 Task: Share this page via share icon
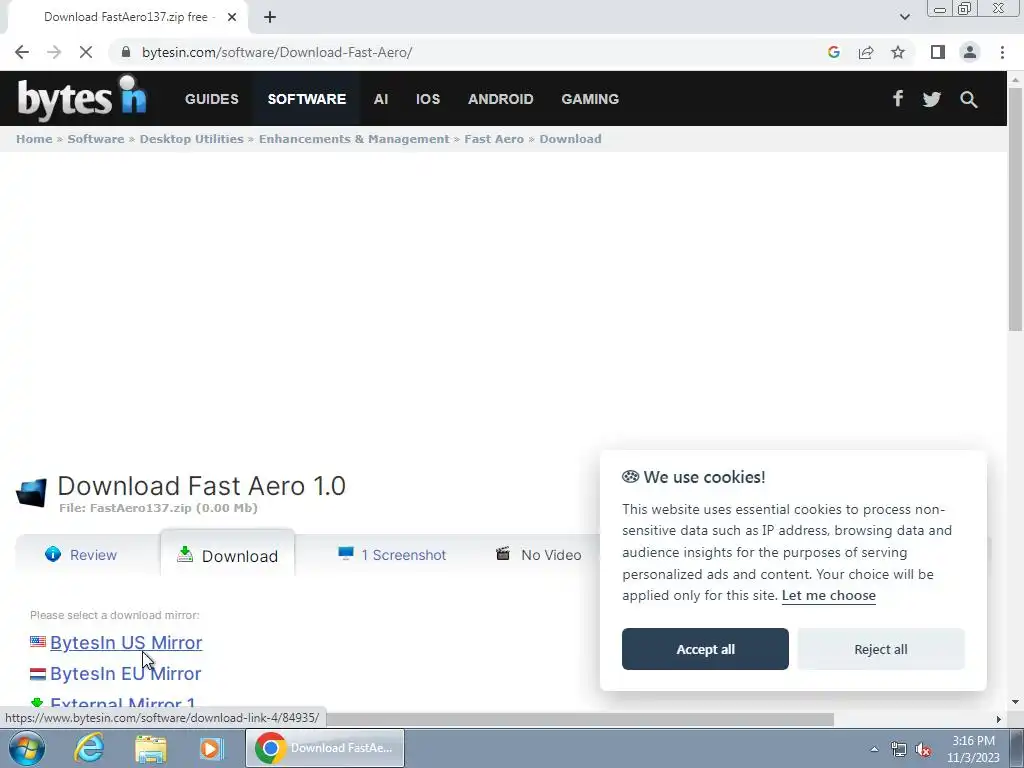point(866,52)
